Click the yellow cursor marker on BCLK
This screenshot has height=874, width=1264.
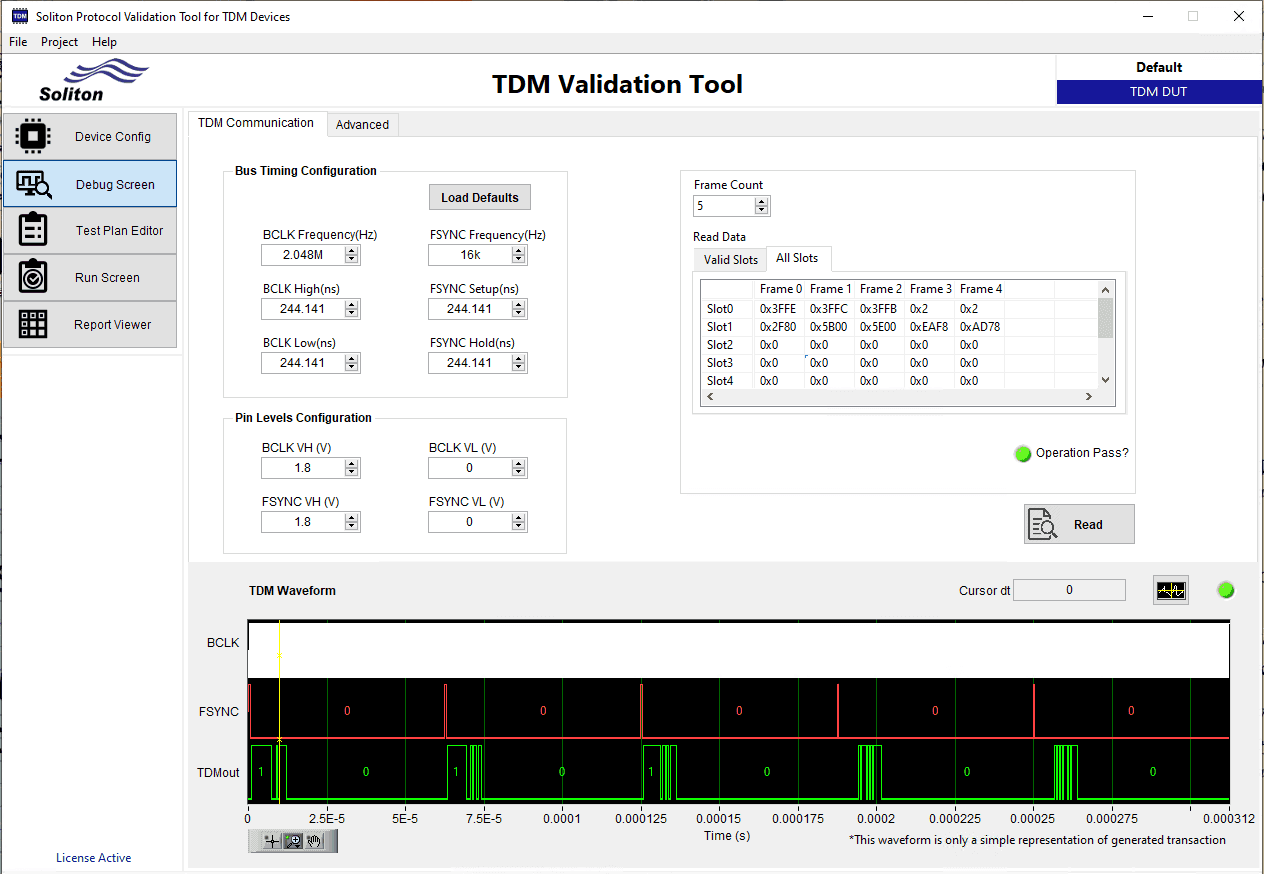(x=279, y=656)
